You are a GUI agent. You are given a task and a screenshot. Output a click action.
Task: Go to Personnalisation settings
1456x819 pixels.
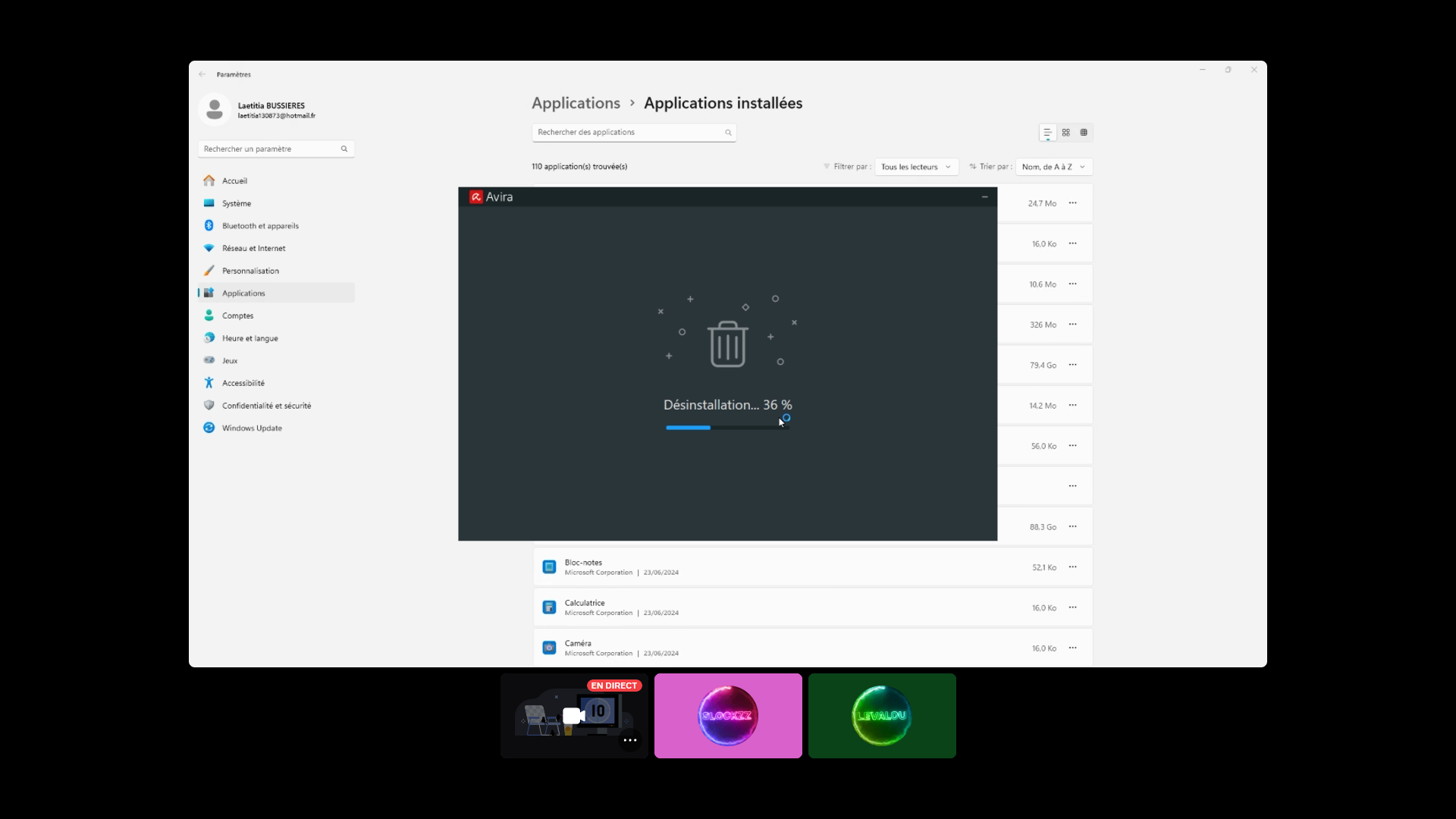[276, 271]
